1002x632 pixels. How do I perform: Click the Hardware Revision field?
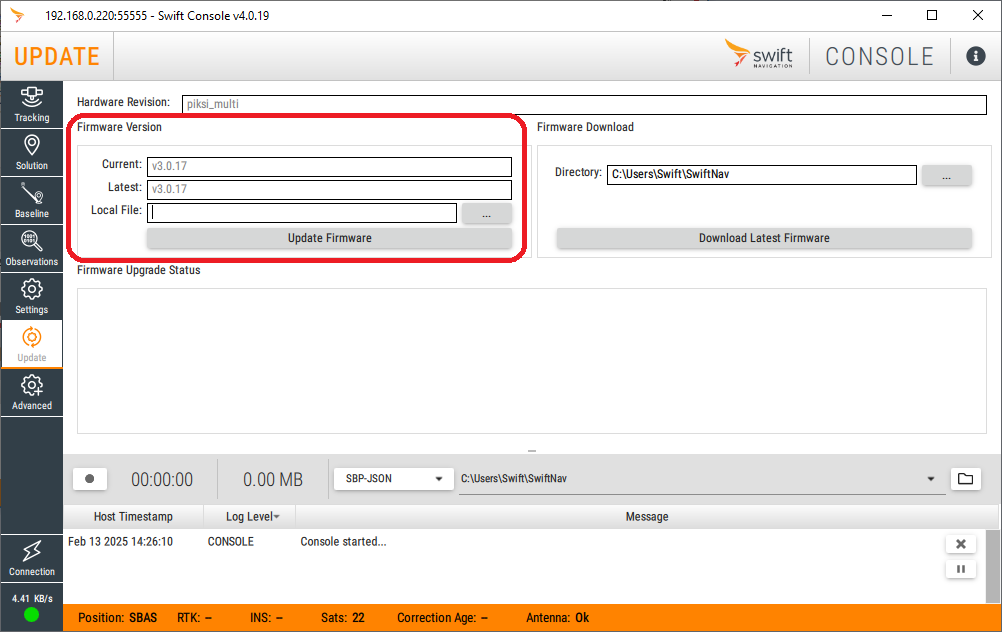pyautogui.click(x=584, y=104)
